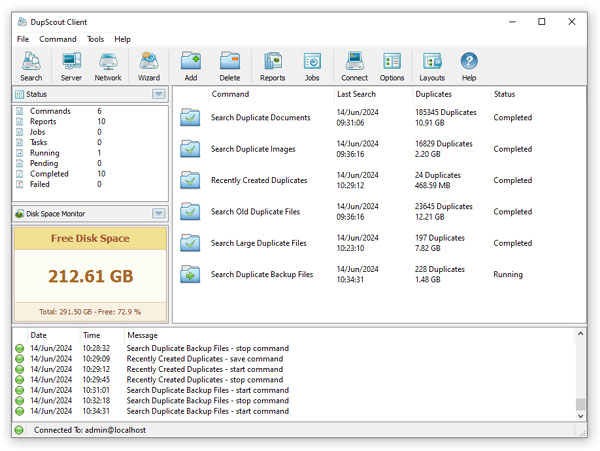Open the Command menu
This screenshot has height=451, width=600.
[x=58, y=39]
